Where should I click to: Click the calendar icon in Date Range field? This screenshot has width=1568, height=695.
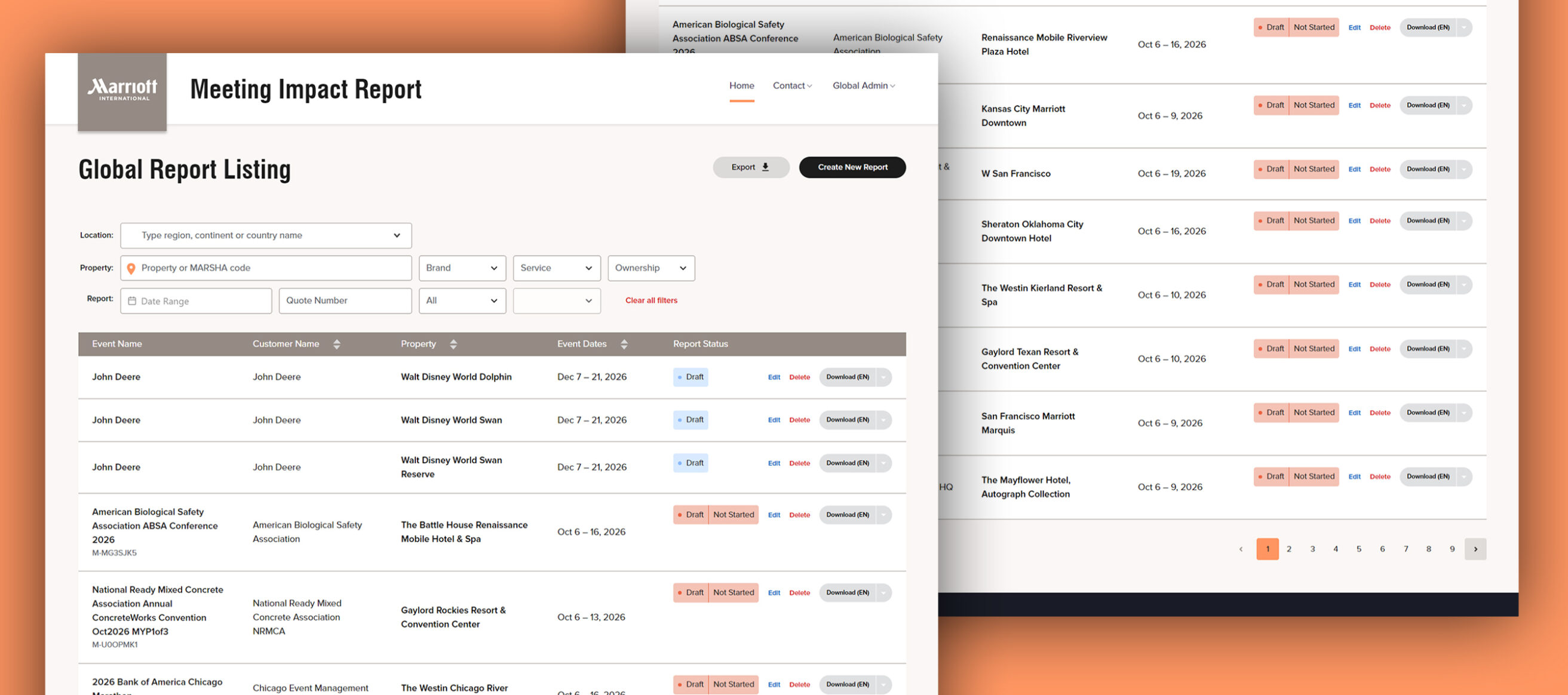[x=132, y=301]
